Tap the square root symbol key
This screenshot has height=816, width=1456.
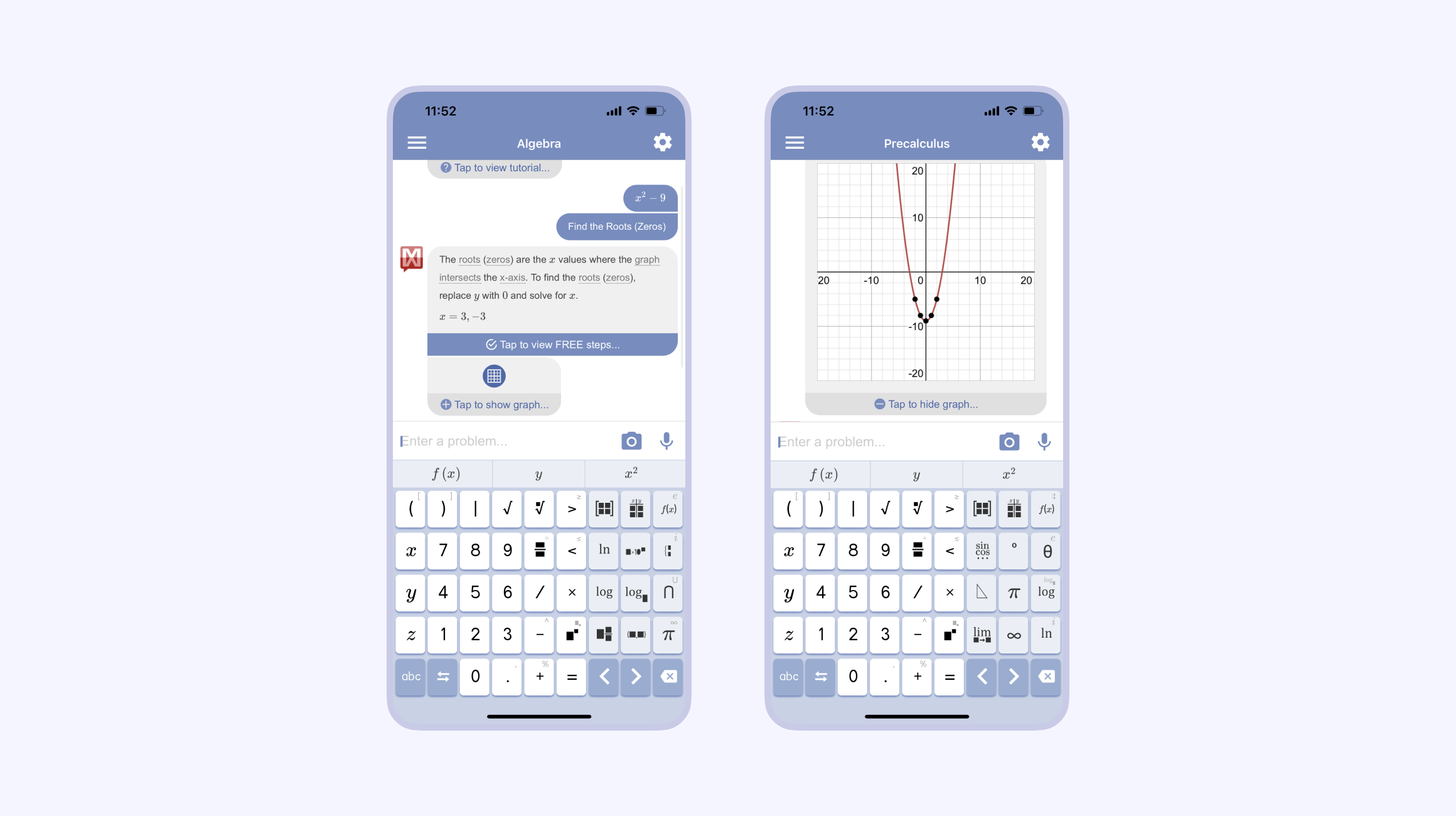[507, 509]
